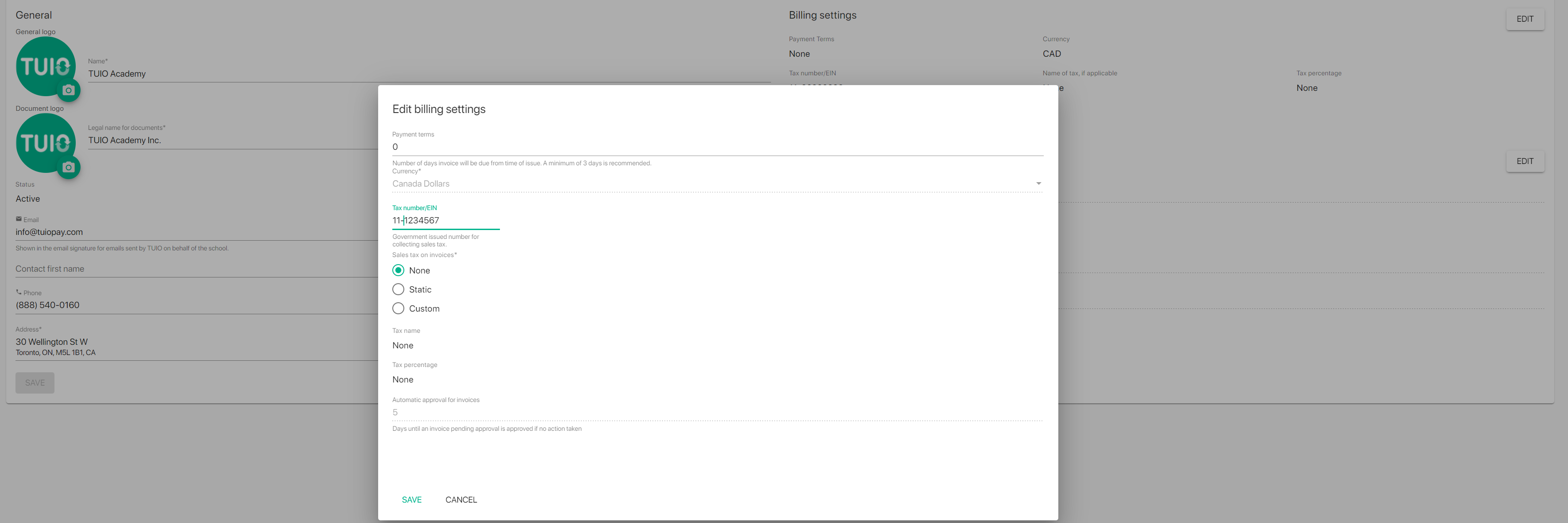Click the Currency value CAD in Billing settings
Viewport: 1568px width, 523px height.
click(x=1051, y=54)
